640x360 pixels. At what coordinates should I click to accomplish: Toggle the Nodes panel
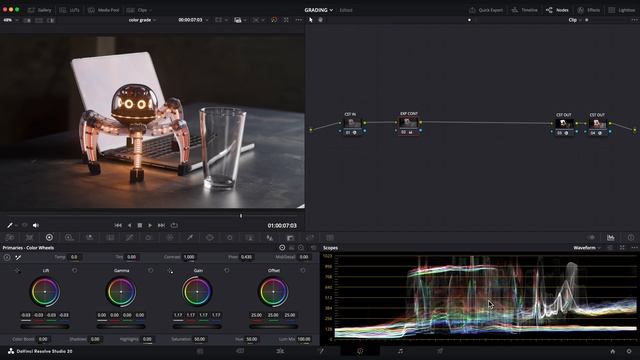coord(557,10)
